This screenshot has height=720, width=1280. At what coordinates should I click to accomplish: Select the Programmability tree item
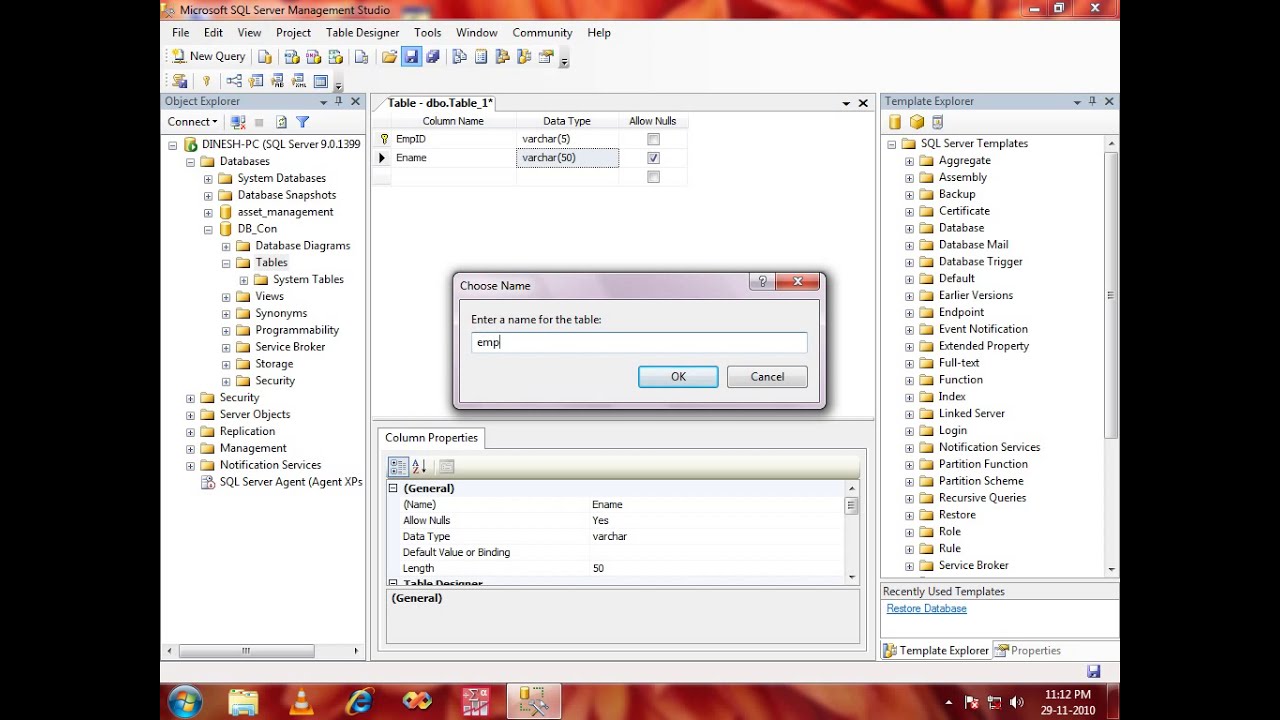click(297, 330)
